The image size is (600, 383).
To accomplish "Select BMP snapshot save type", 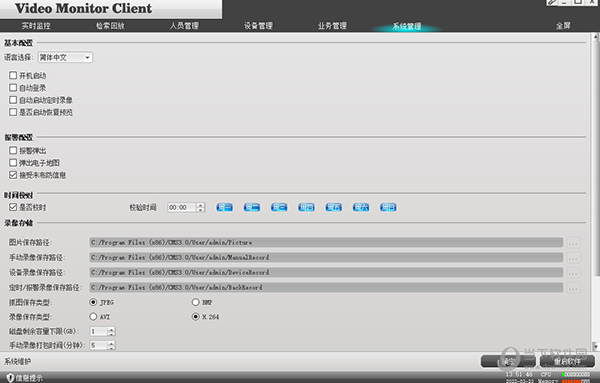I will pyautogui.click(x=196, y=302).
